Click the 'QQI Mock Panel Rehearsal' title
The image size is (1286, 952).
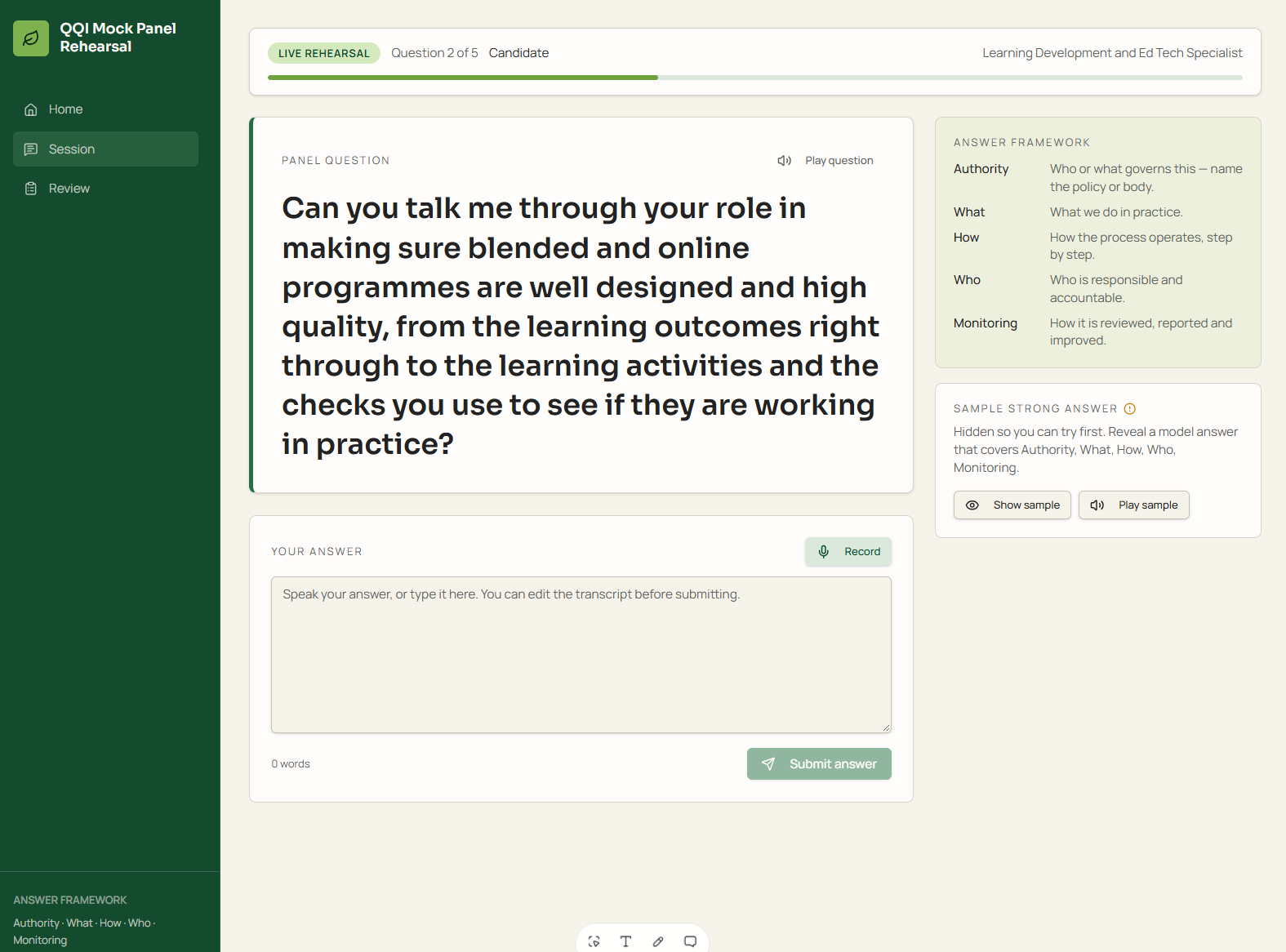118,38
